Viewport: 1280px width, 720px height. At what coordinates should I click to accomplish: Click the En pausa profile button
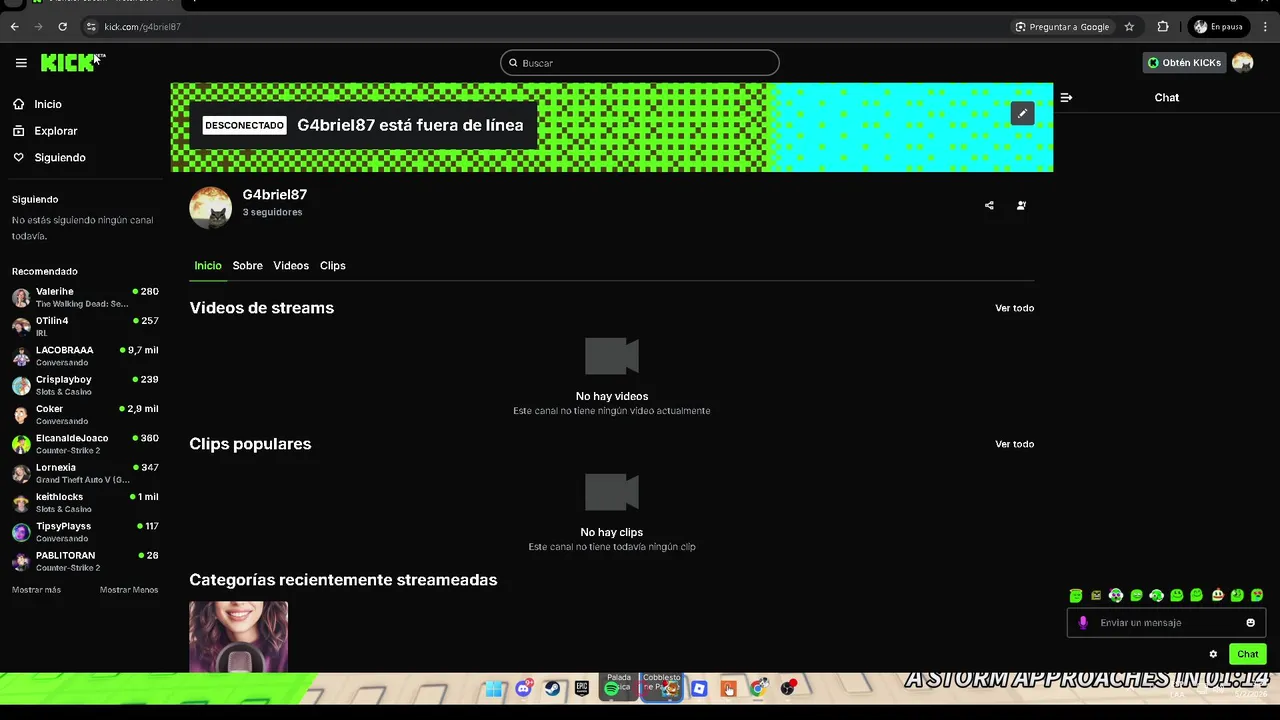1218,27
